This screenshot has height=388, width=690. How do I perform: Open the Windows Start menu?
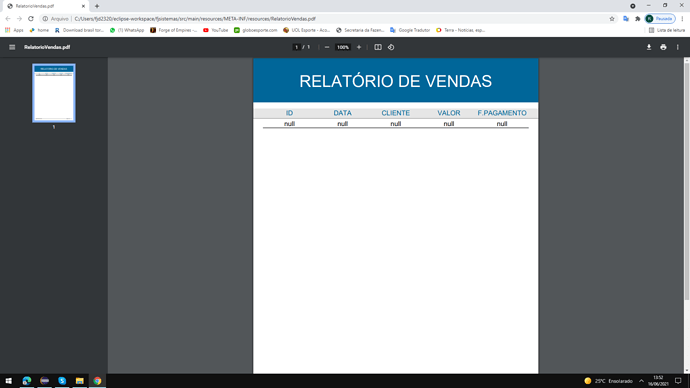8,381
